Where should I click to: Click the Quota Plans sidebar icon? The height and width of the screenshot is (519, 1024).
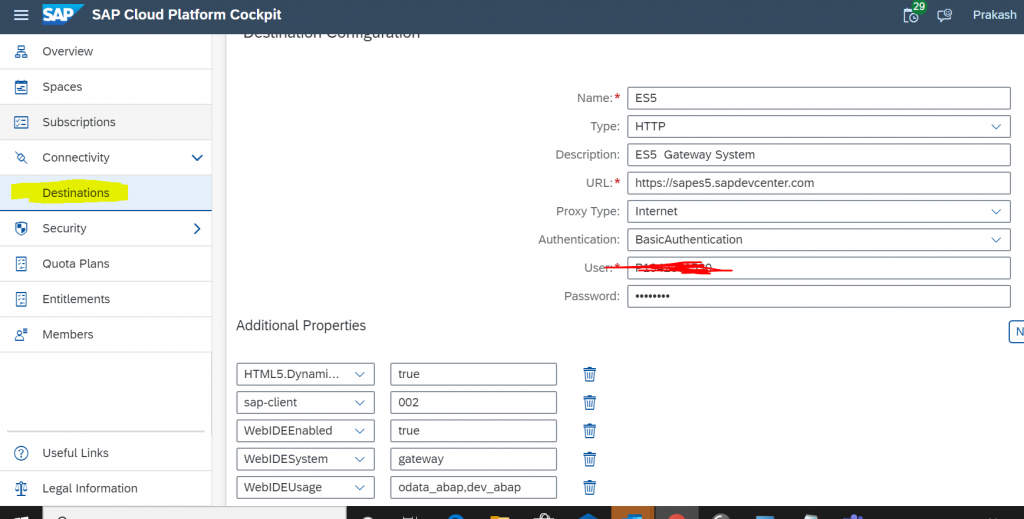21,264
